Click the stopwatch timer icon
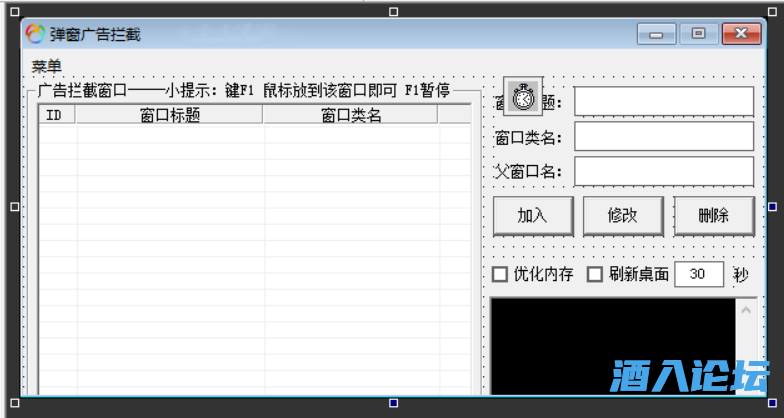Viewport: 784px width, 418px height. point(523,96)
